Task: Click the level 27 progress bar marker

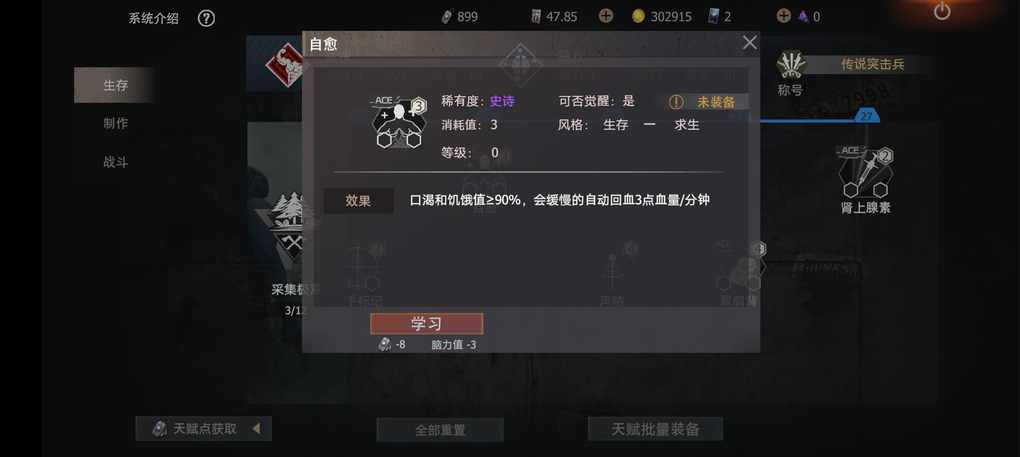Action: pos(866,116)
